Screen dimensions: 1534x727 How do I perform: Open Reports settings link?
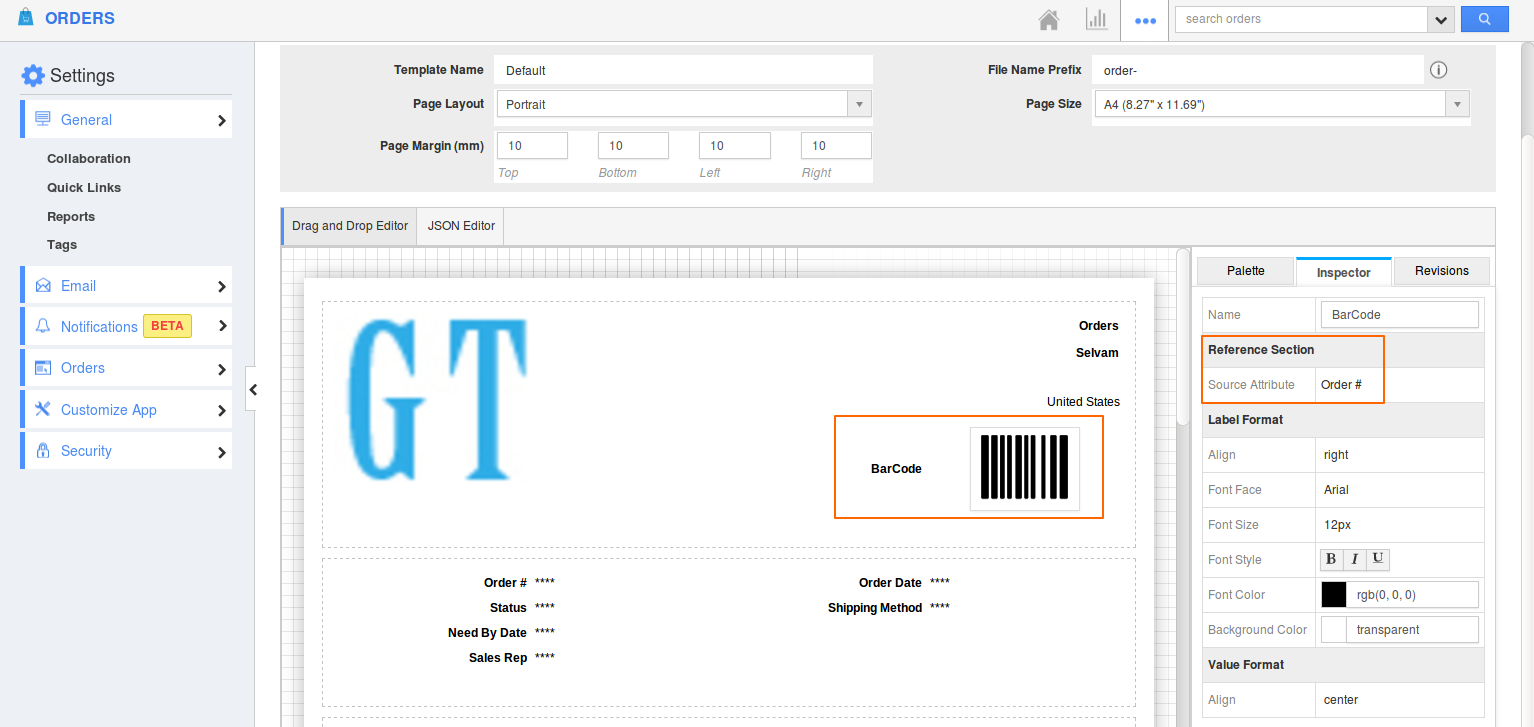pyautogui.click(x=71, y=216)
